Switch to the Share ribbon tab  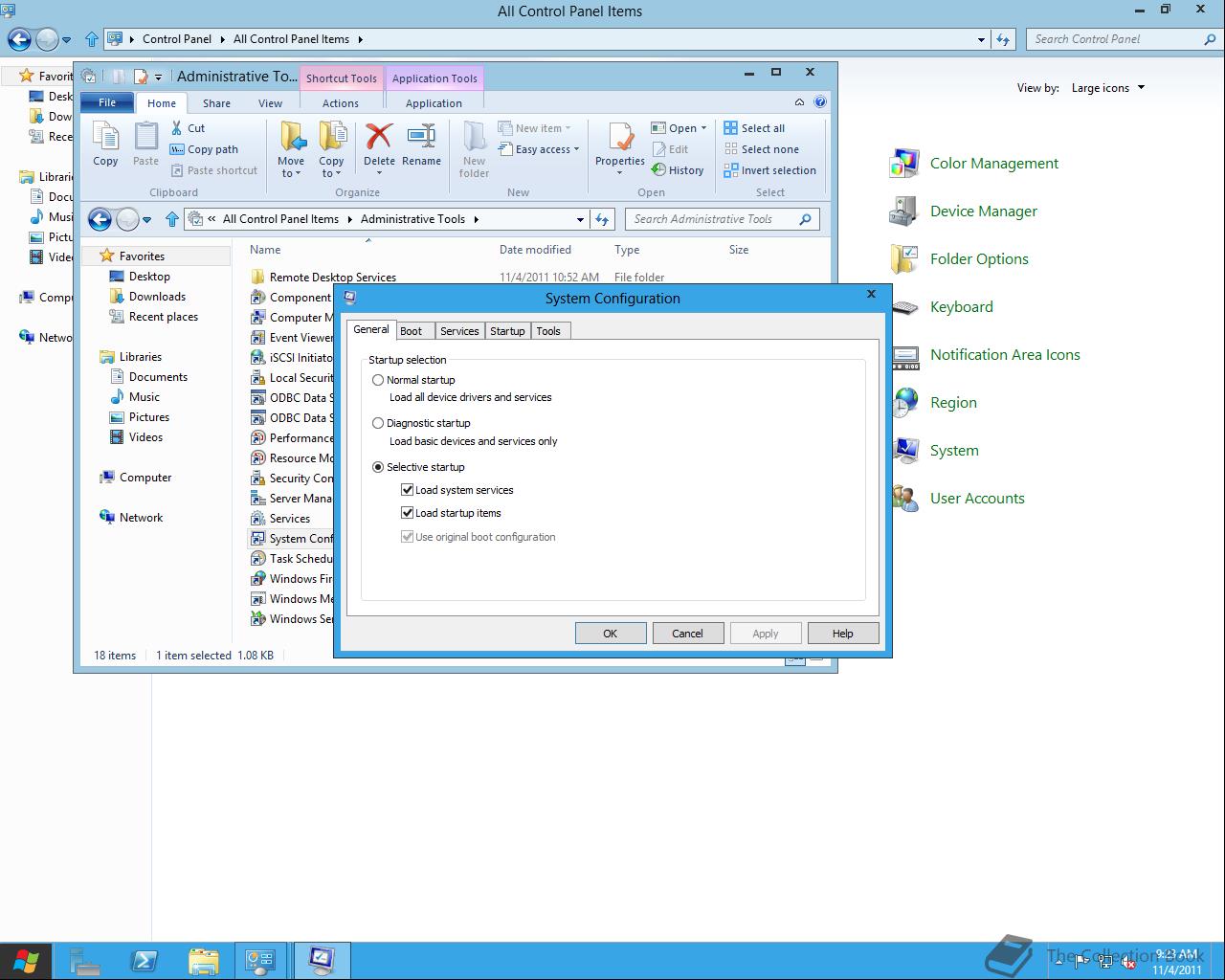pyautogui.click(x=216, y=103)
